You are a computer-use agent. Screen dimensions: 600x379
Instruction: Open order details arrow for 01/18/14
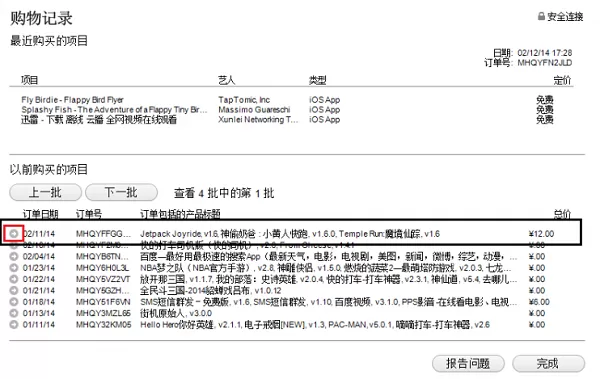(x=14, y=302)
